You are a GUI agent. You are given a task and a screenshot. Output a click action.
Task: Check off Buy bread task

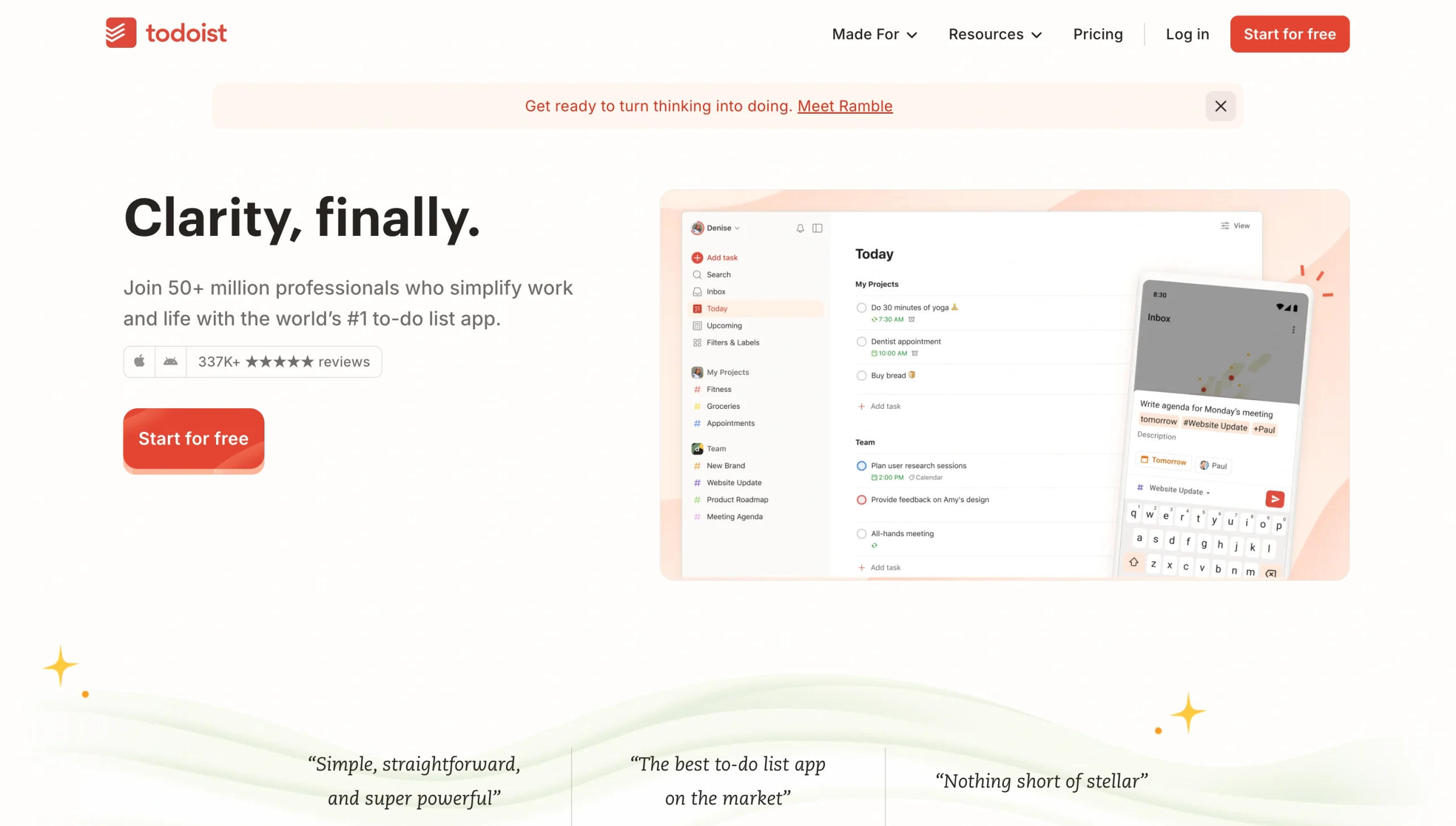(862, 376)
